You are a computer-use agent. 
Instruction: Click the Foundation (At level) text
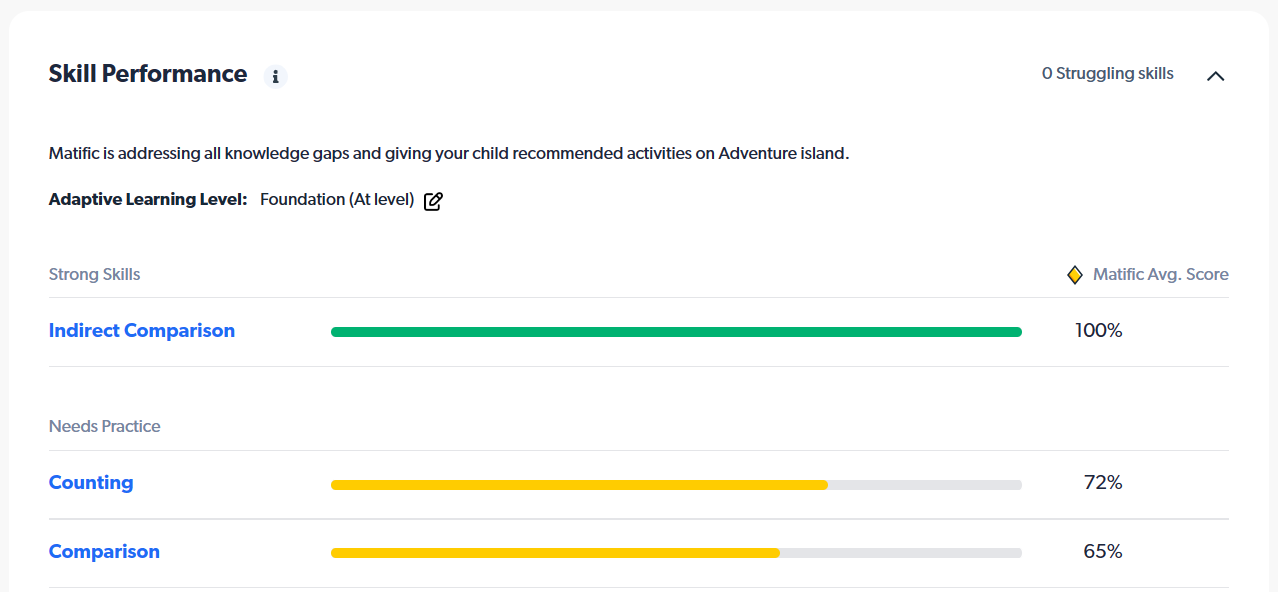click(x=337, y=200)
